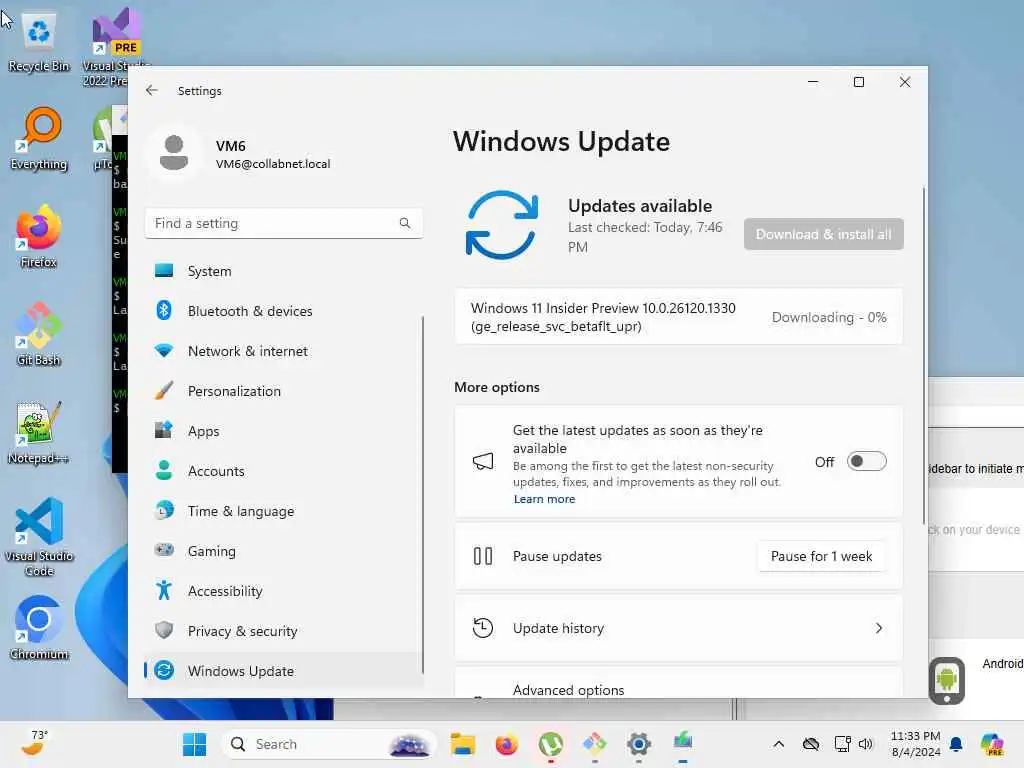Open the weather widget showing 73°
Image resolution: width=1024 pixels, height=768 pixels.
click(x=34, y=743)
